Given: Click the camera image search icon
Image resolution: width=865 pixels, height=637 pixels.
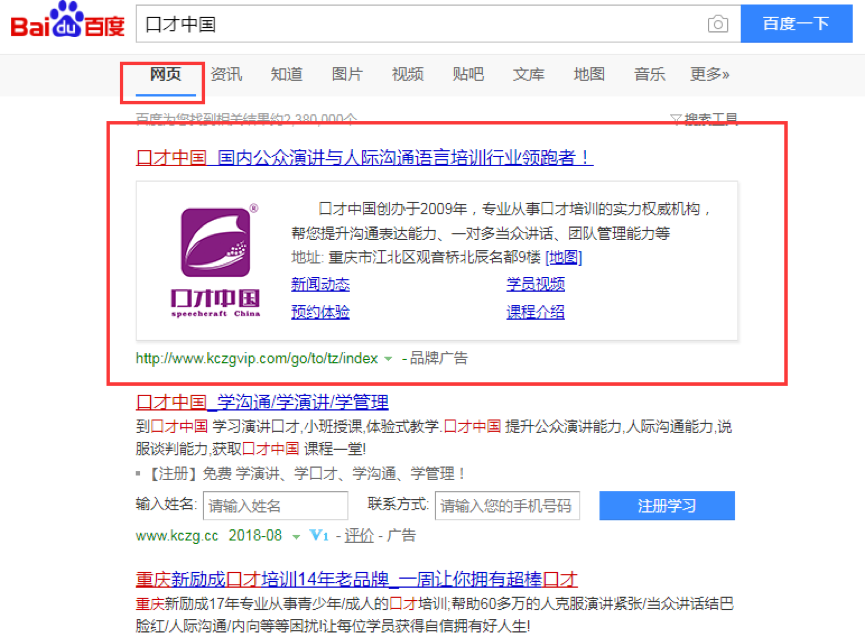Looking at the screenshot, I should pos(717,24).
